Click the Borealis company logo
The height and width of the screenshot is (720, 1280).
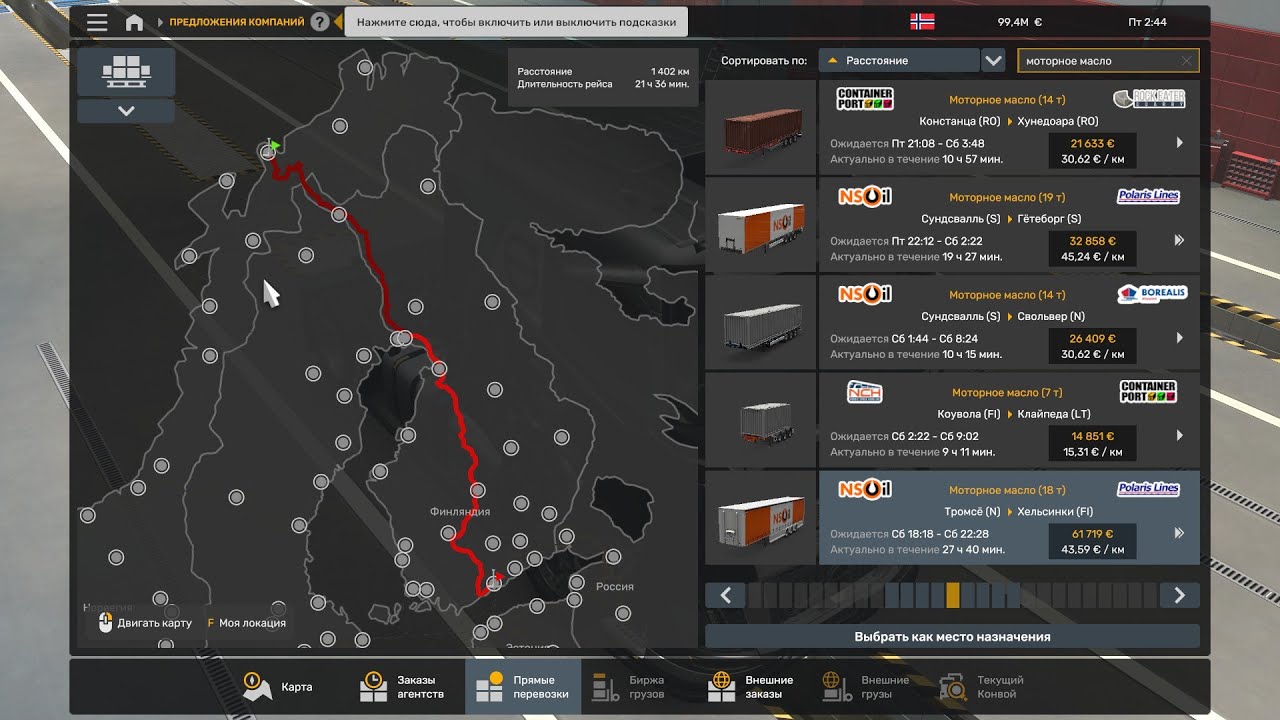(x=1152, y=294)
